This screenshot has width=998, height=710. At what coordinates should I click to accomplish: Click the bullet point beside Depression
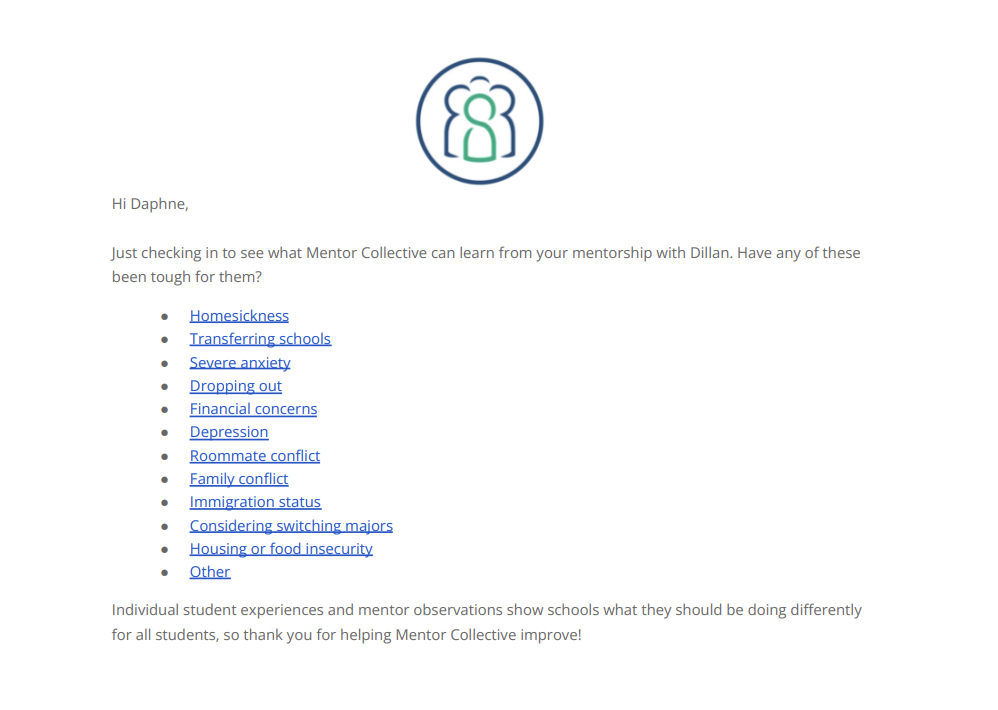(165, 433)
